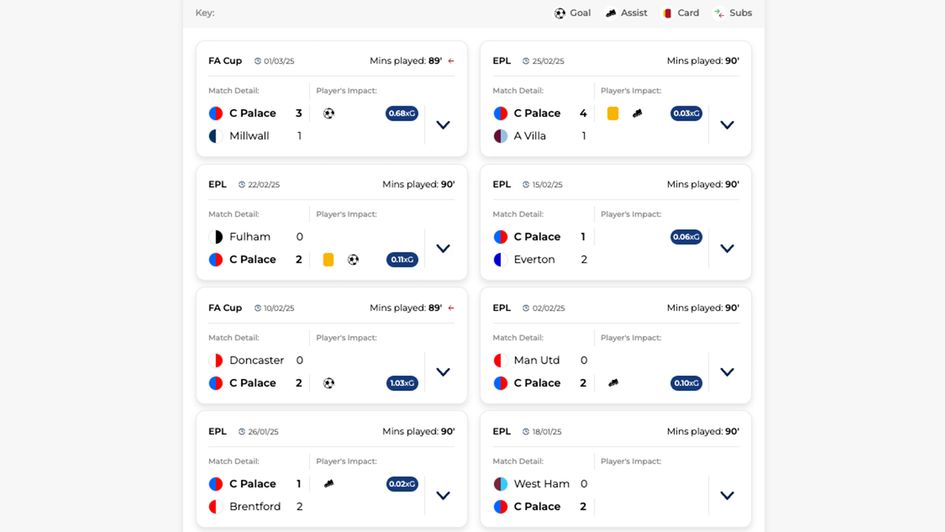This screenshot has height=532, width=945.
Task: Click the 0.68xG badge in Millwall match
Action: [402, 113]
